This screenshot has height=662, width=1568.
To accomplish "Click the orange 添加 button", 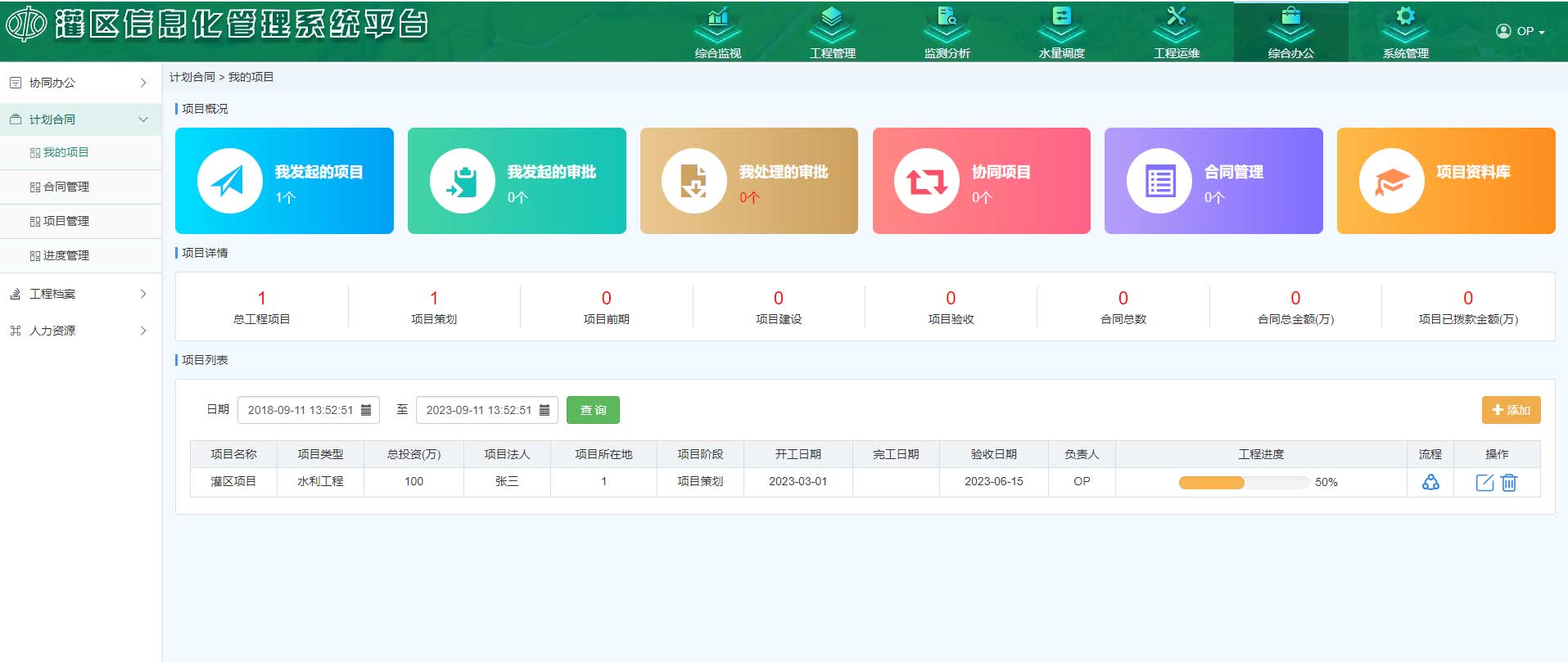I will click(1511, 410).
